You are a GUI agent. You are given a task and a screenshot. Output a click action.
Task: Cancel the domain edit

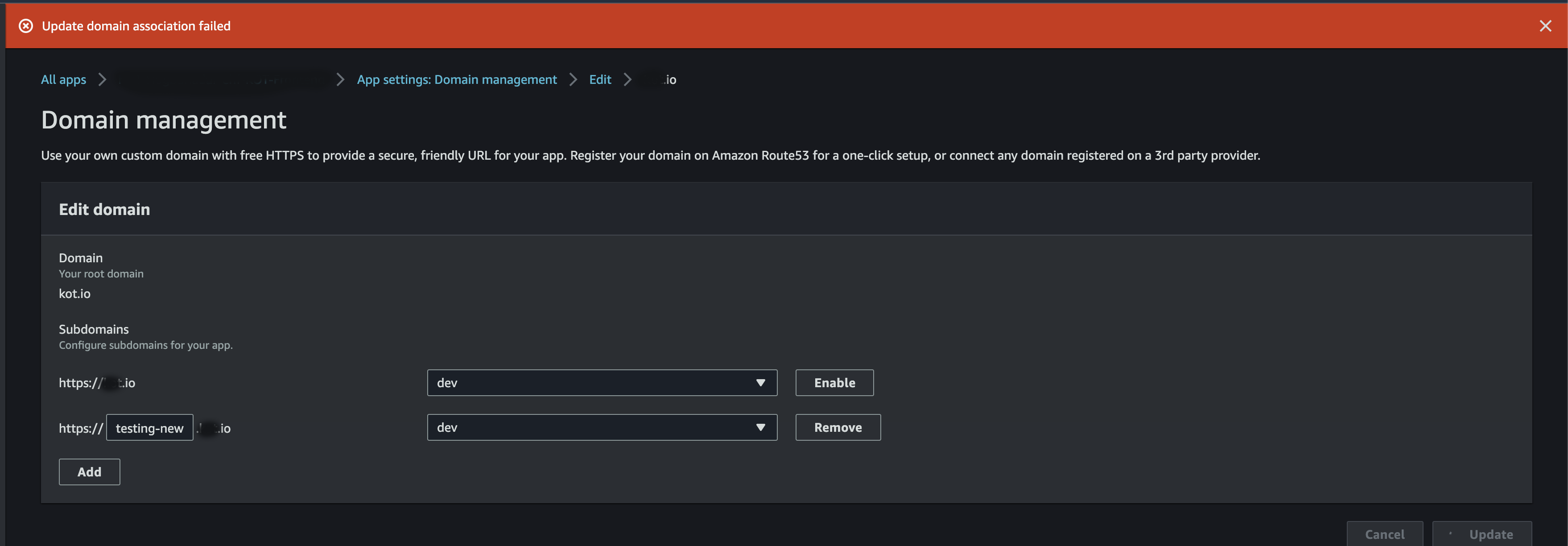click(x=1385, y=534)
